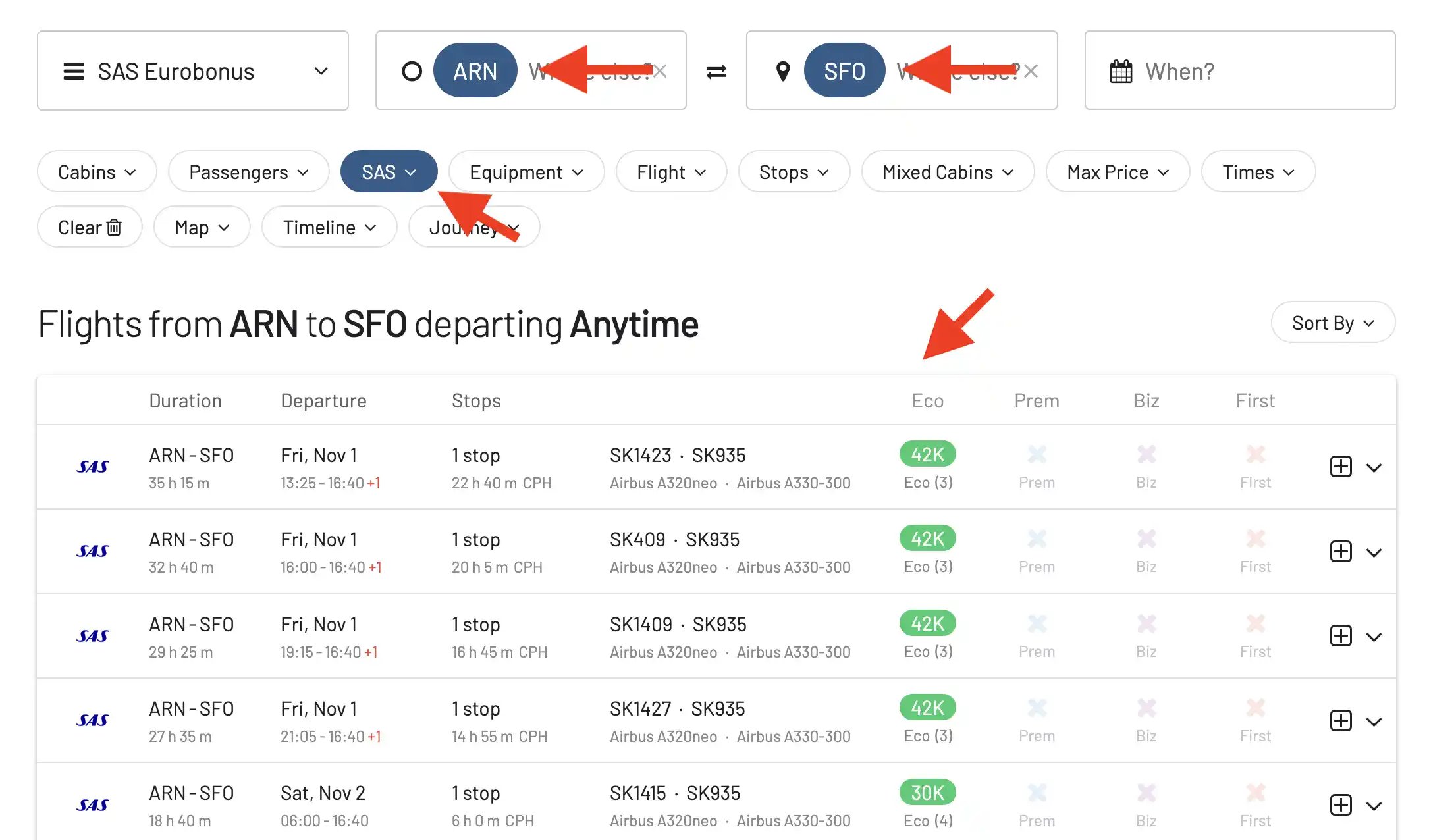Image resolution: width=1429 pixels, height=840 pixels.
Task: Click unavailable First icon on SK1409 row
Action: [x=1255, y=623]
